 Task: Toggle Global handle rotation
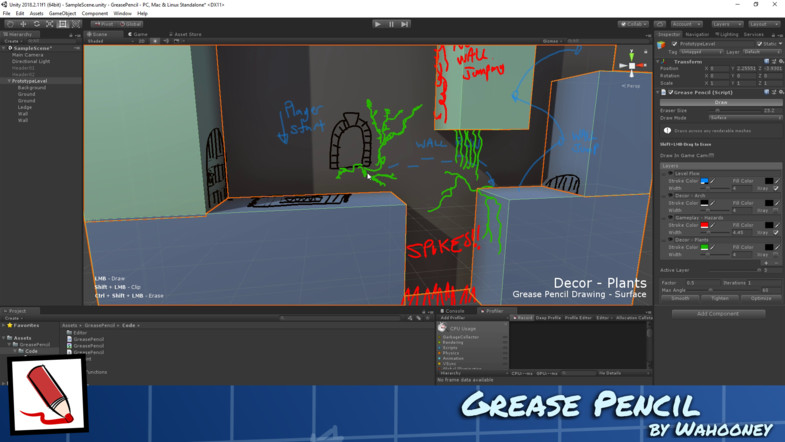pos(131,24)
